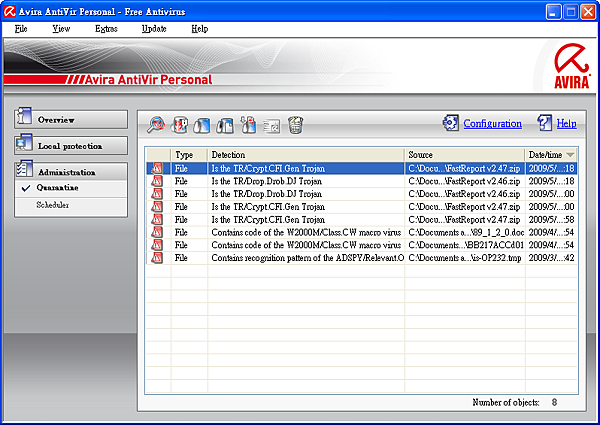
Task: Sort by the Type column header
Action: click(x=189, y=155)
